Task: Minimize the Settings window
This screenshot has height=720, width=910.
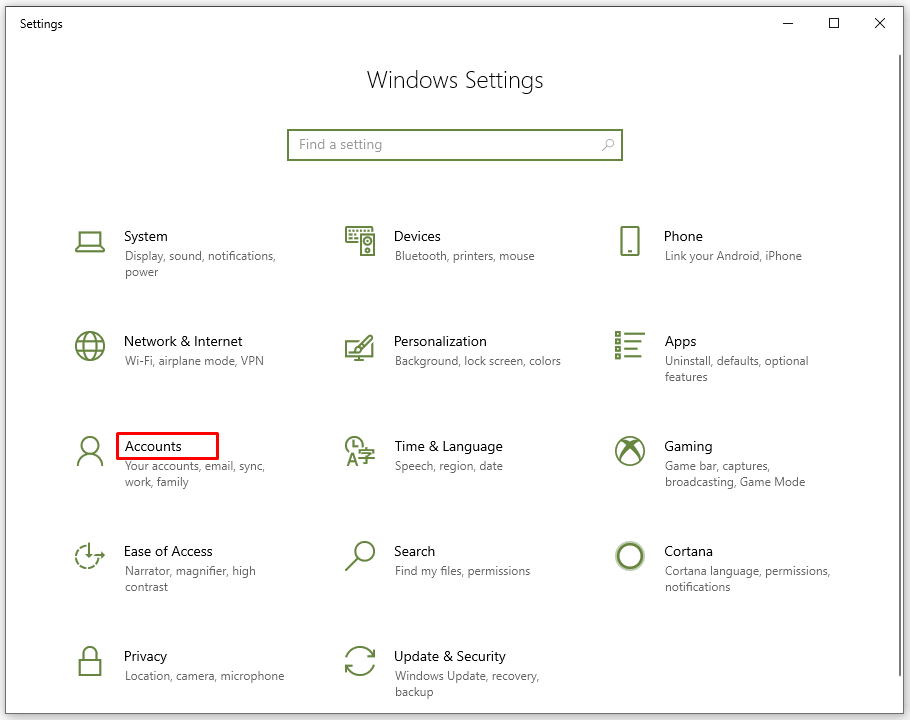Action: (788, 23)
